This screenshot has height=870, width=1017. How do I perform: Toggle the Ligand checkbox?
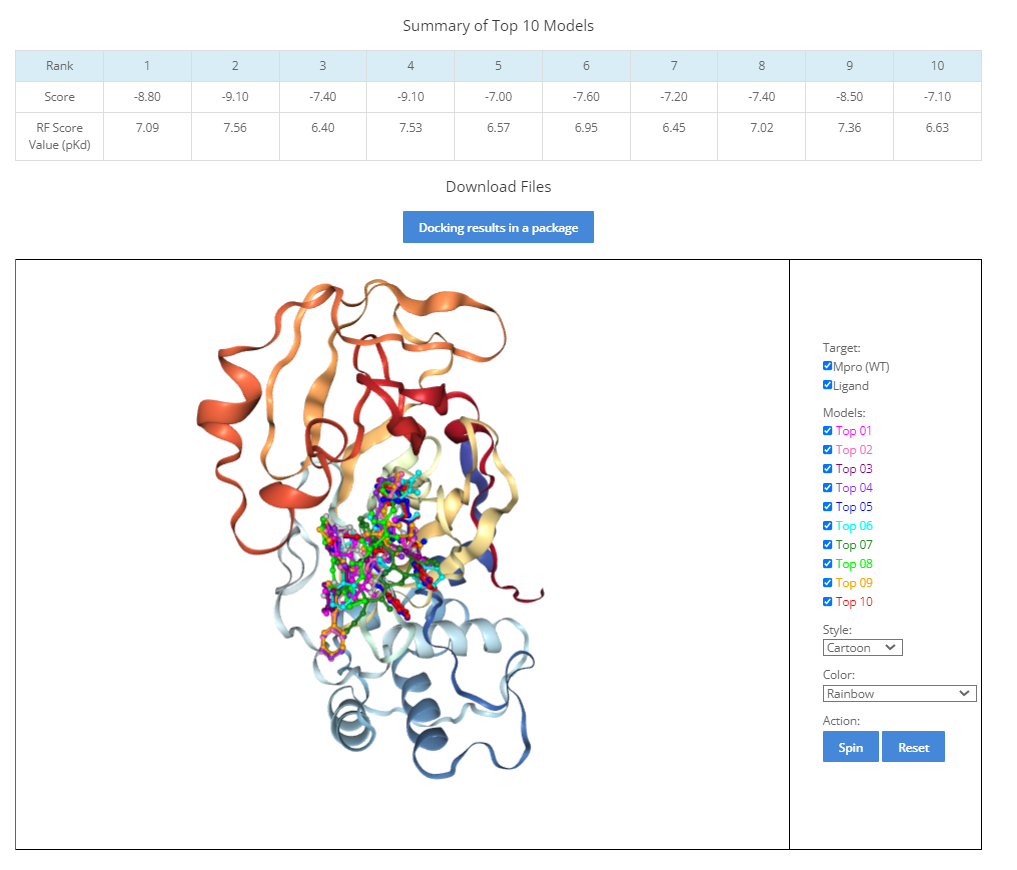point(827,386)
